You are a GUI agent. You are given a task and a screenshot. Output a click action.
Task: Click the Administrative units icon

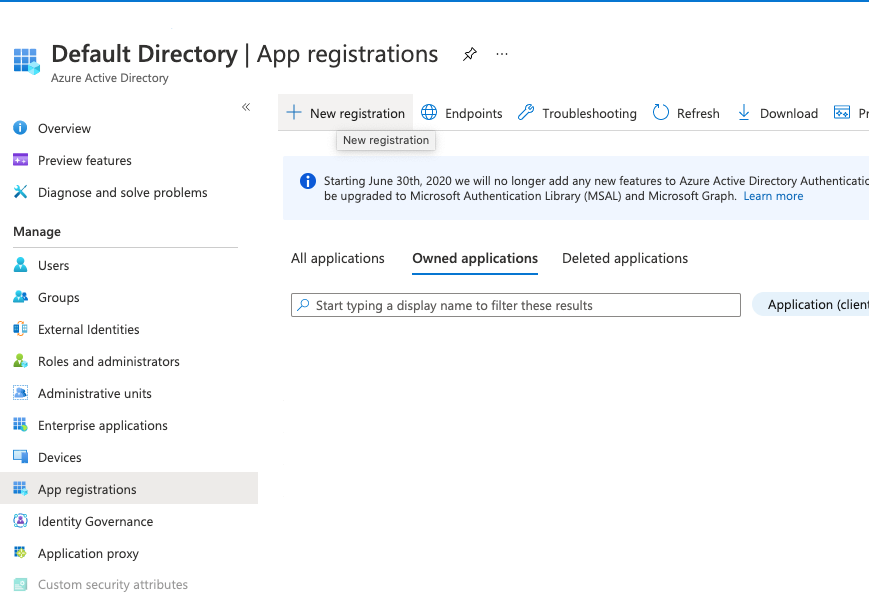(x=21, y=393)
